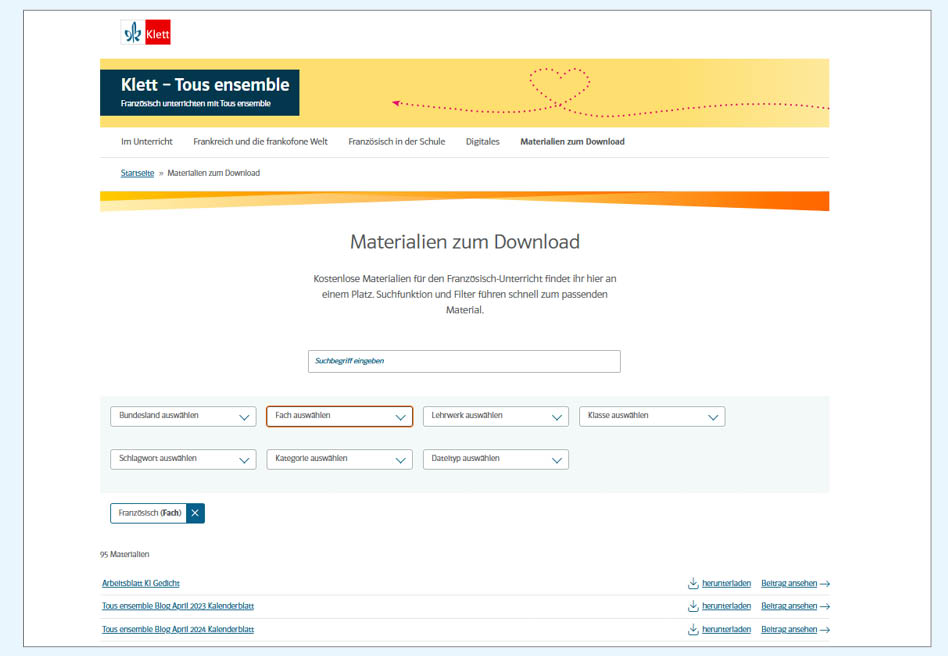Open Tous ensemble Blog April 2023 Kalenderblatt
Image resolution: width=948 pixels, height=656 pixels.
tap(178, 606)
